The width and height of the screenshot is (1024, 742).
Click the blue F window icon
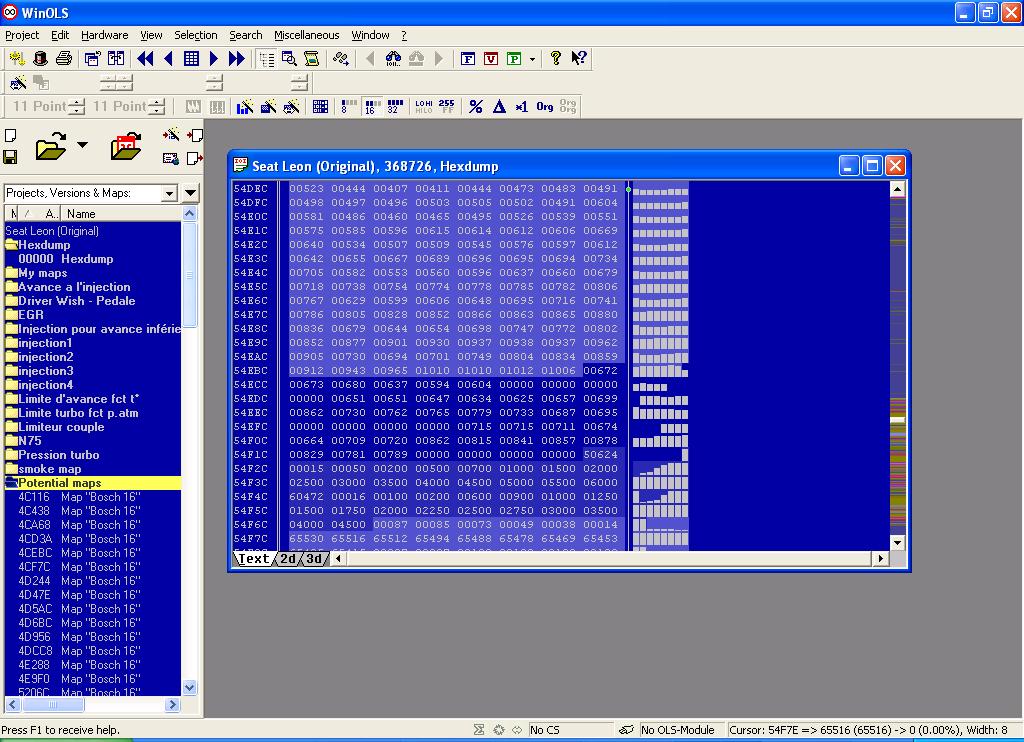[468, 59]
